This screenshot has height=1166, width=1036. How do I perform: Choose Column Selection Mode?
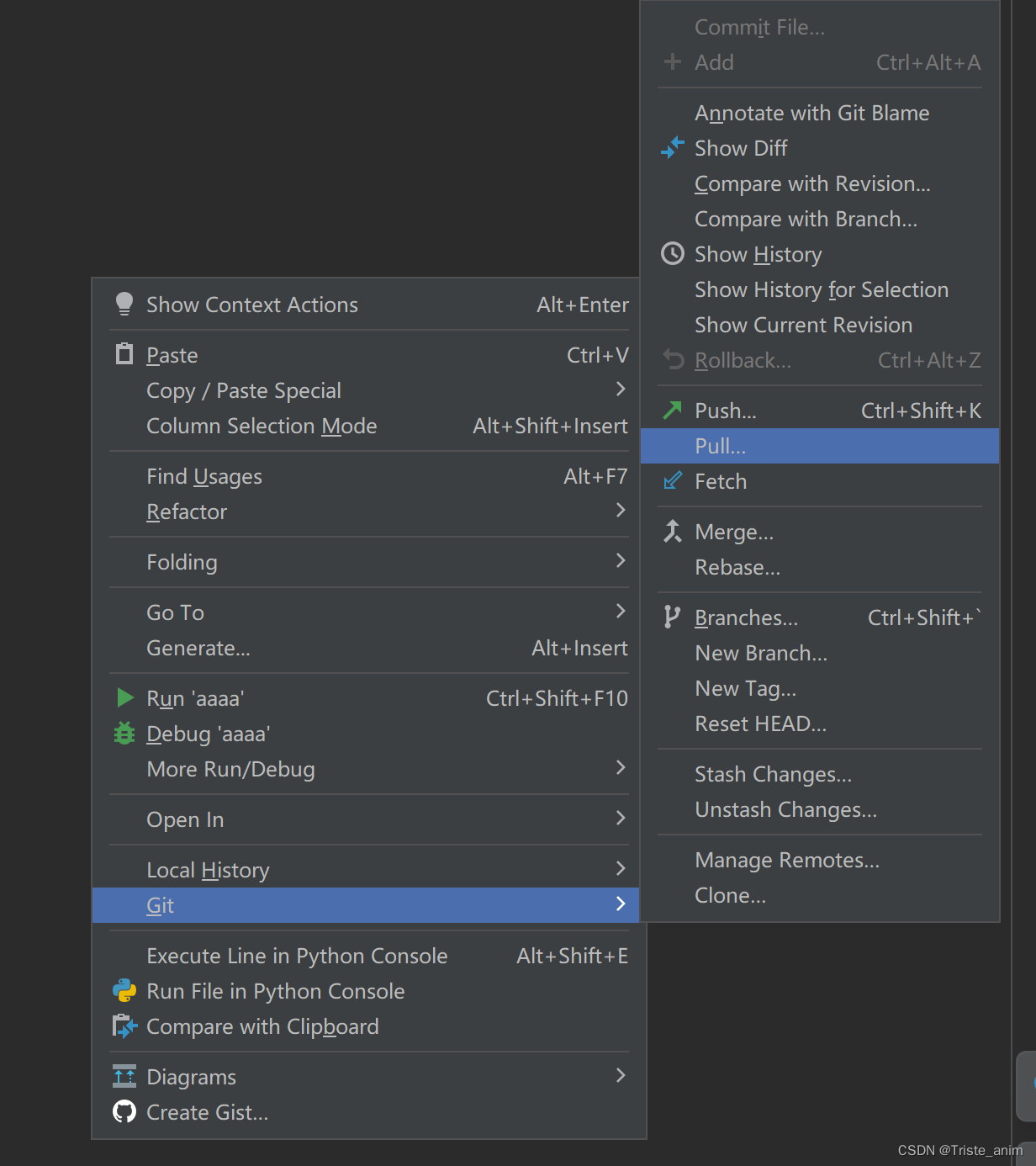pos(369,426)
